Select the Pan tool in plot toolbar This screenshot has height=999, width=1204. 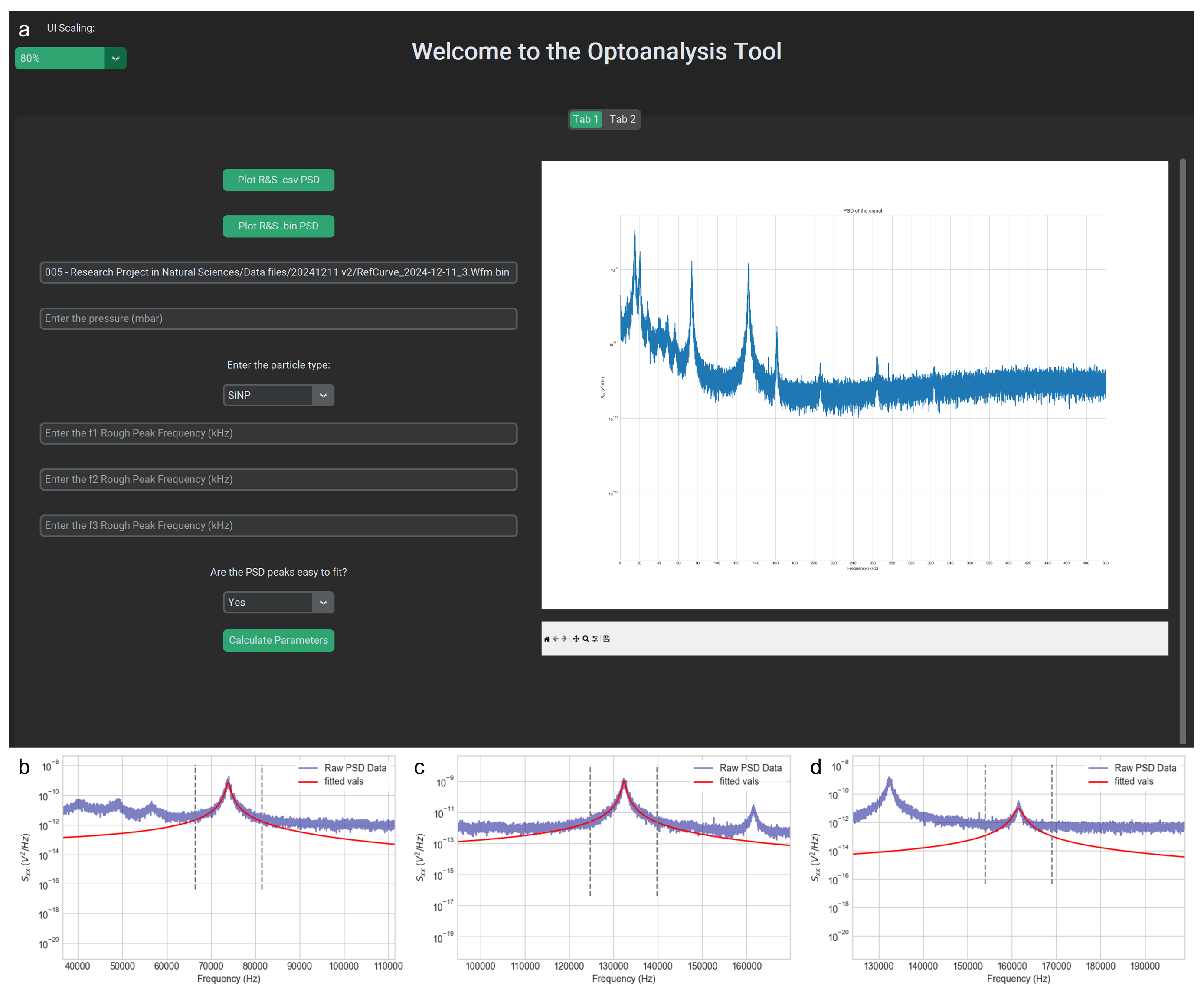(576, 639)
